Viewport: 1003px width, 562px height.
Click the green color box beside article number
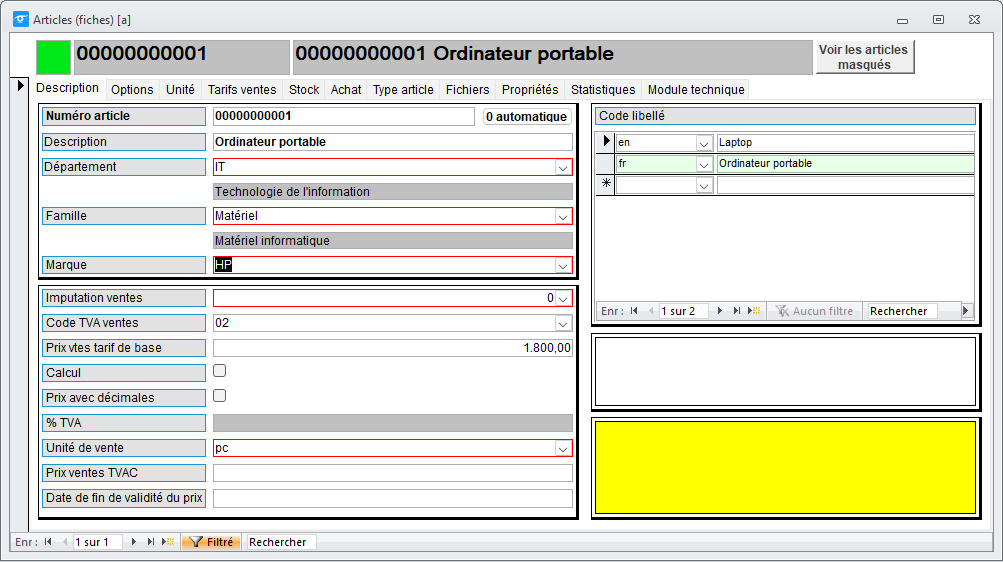pyautogui.click(x=53, y=57)
